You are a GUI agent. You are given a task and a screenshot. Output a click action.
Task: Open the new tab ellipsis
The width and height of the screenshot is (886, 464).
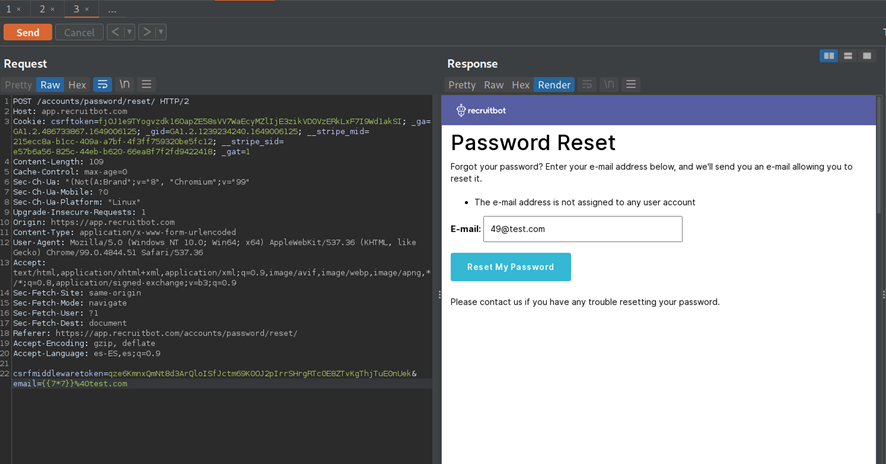[x=112, y=10]
